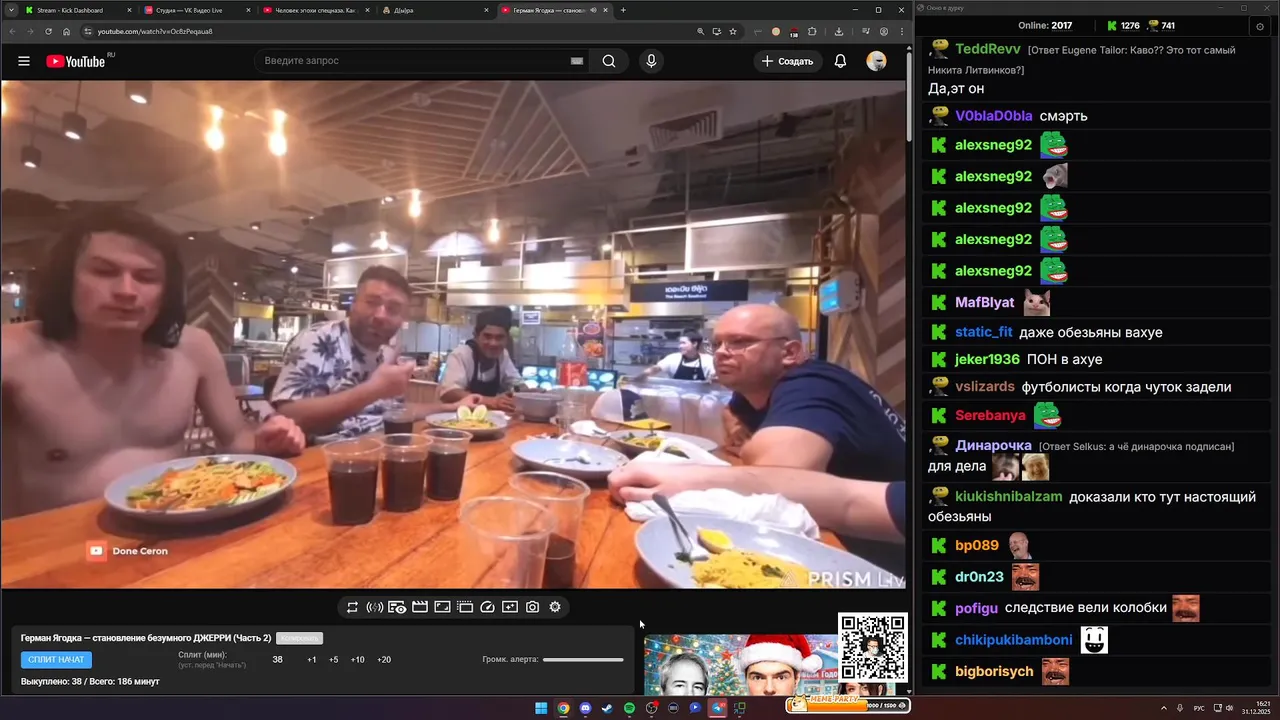Add +10 minutes to split
The image size is (1280, 720).
tap(357, 660)
